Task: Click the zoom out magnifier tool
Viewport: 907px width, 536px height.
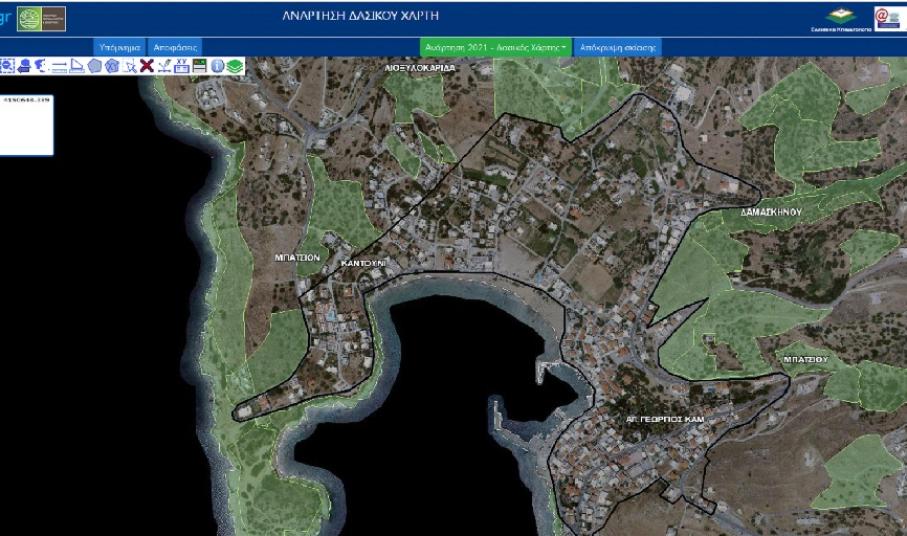Action: pos(10,65)
